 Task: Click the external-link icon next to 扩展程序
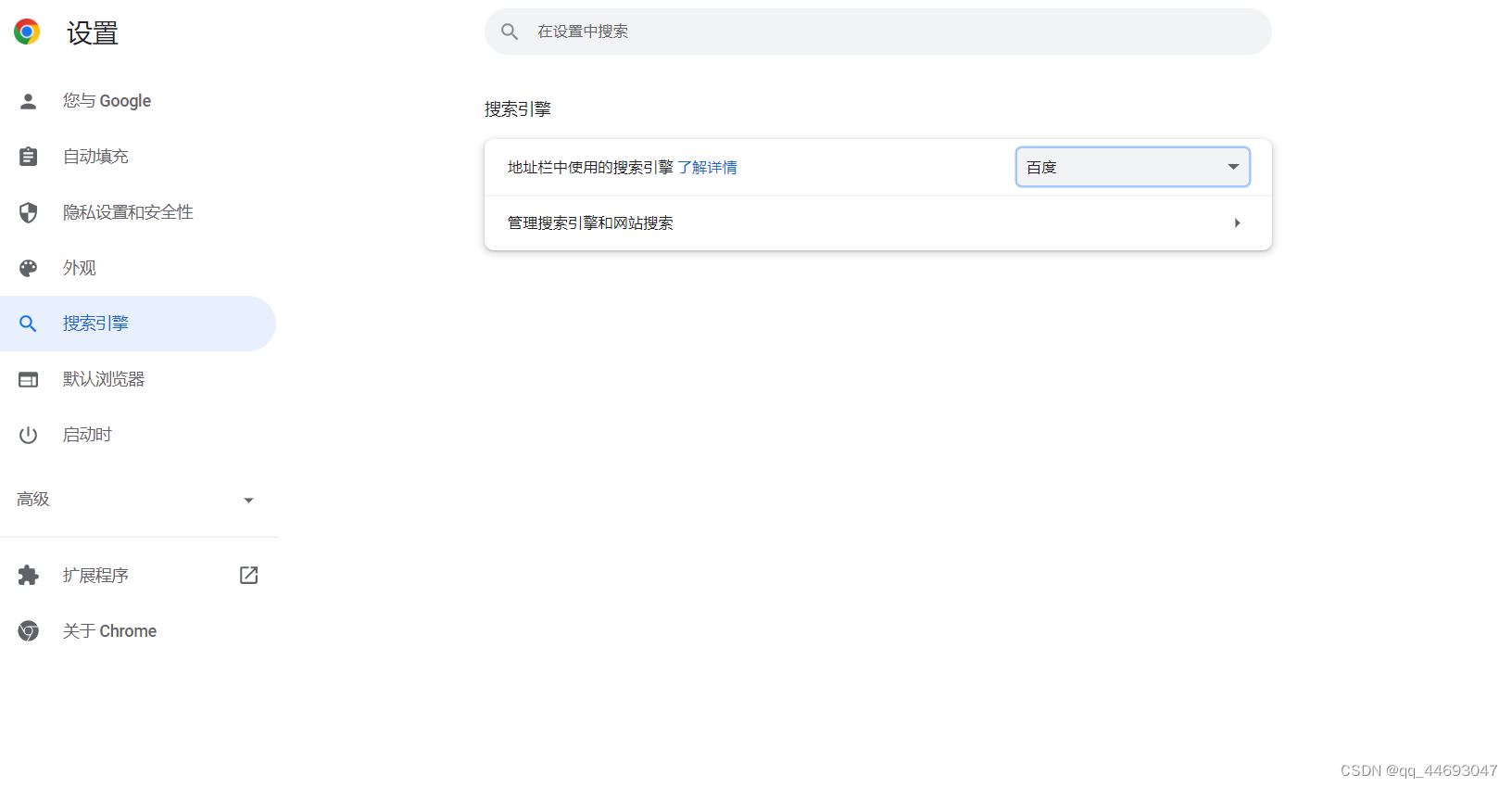click(x=248, y=576)
